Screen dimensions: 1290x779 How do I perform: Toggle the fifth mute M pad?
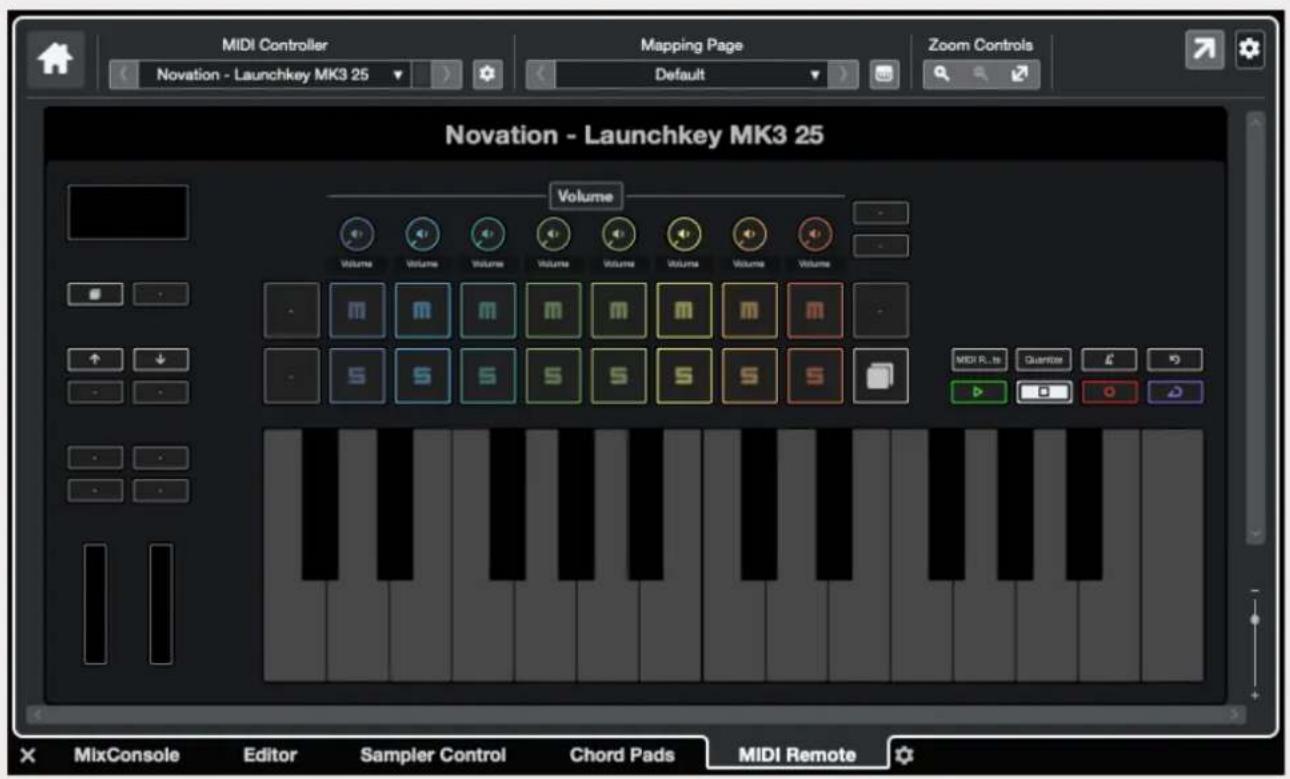[619, 310]
